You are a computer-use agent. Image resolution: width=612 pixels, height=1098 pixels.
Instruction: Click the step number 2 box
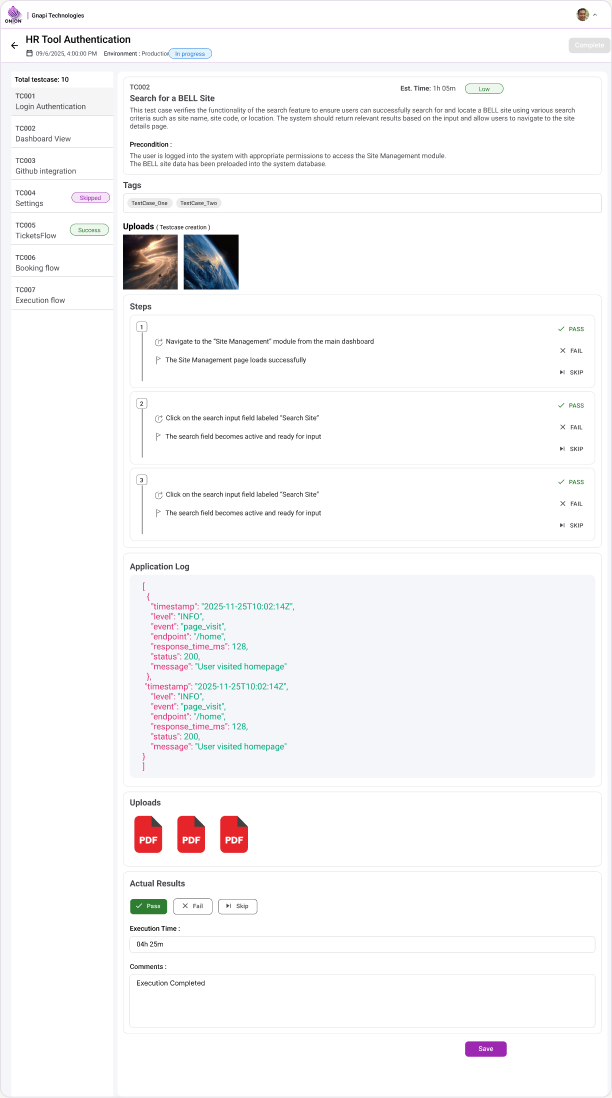pos(142,403)
